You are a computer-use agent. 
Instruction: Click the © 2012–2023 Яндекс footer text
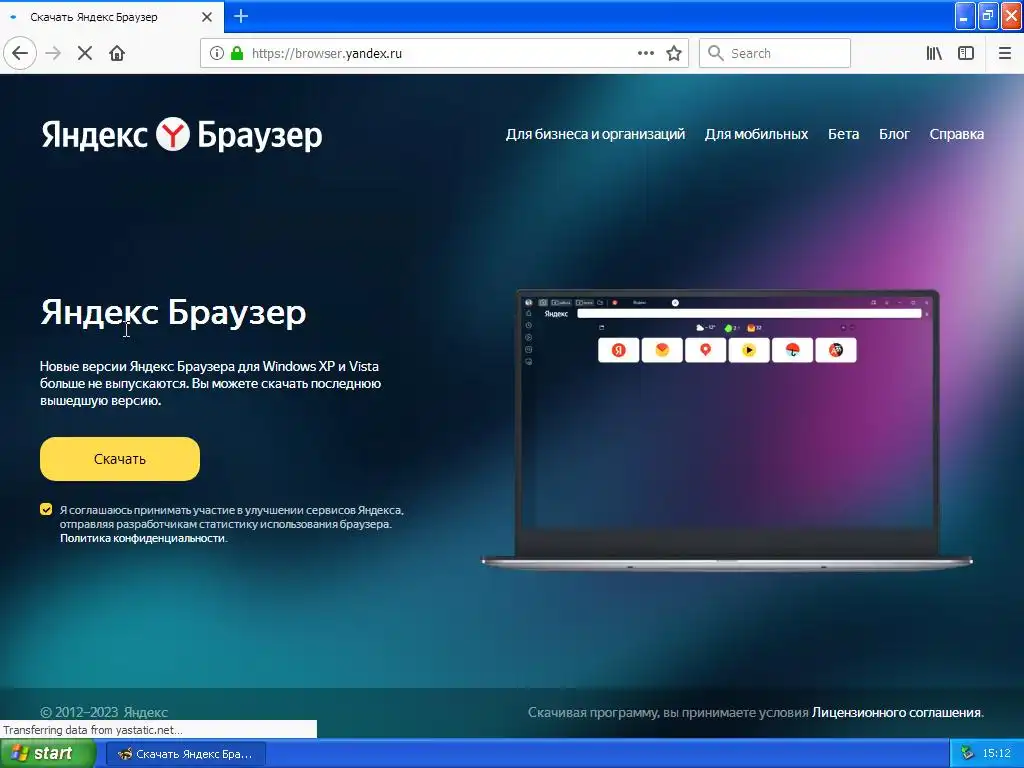click(104, 712)
